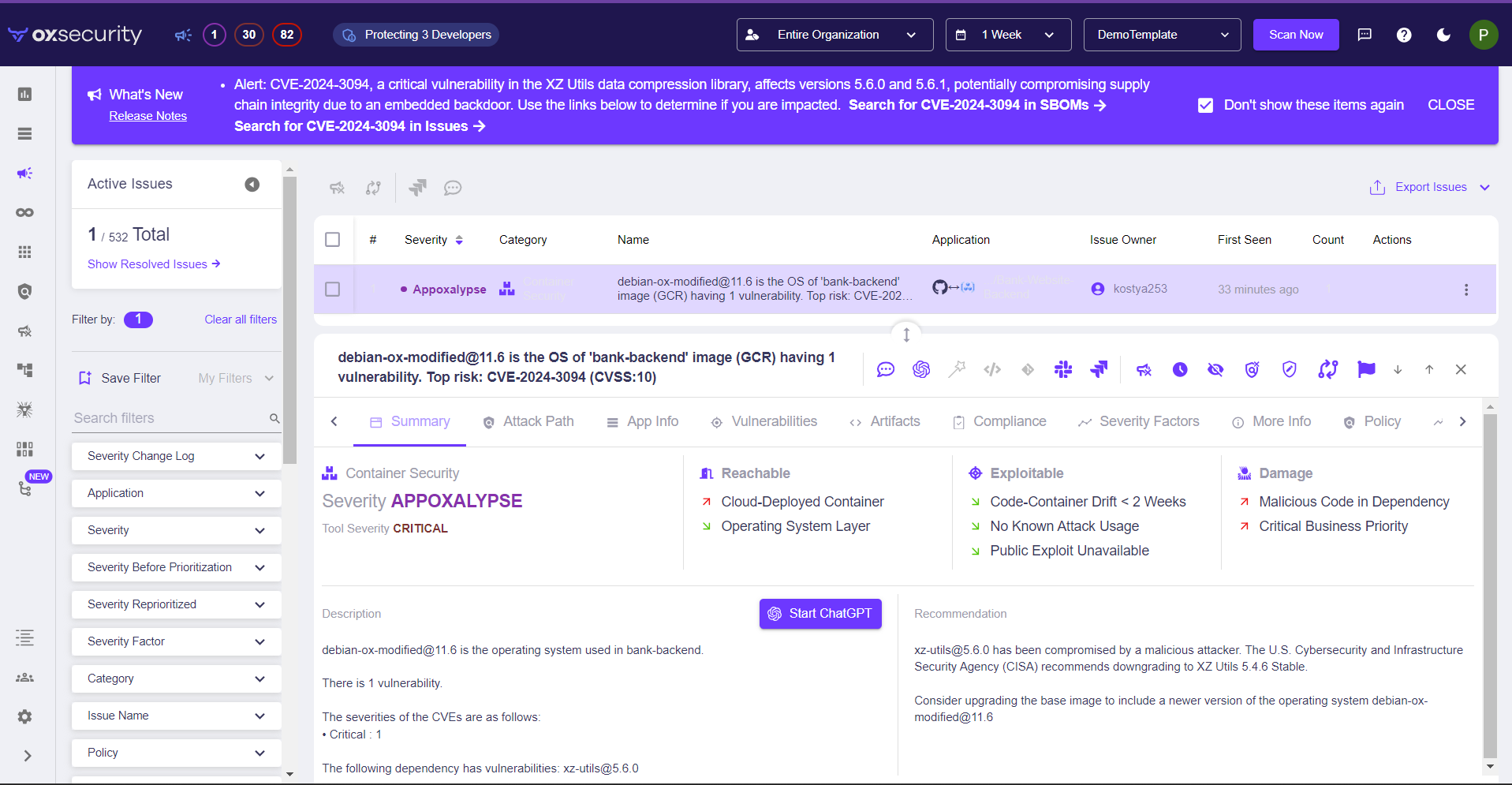Open the dashboard panel in the sidebar
The height and width of the screenshot is (785, 1512).
point(24,94)
